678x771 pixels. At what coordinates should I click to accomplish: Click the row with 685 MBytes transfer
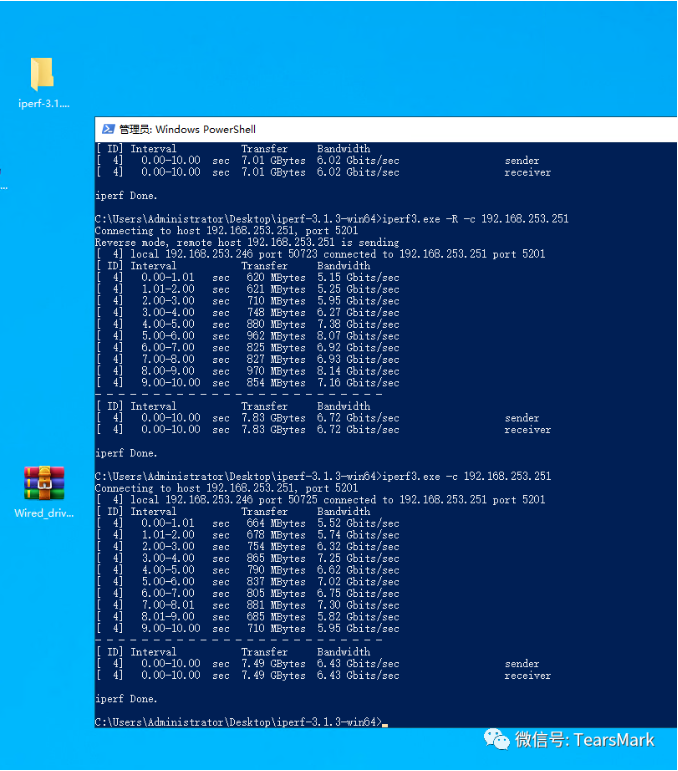248,617
